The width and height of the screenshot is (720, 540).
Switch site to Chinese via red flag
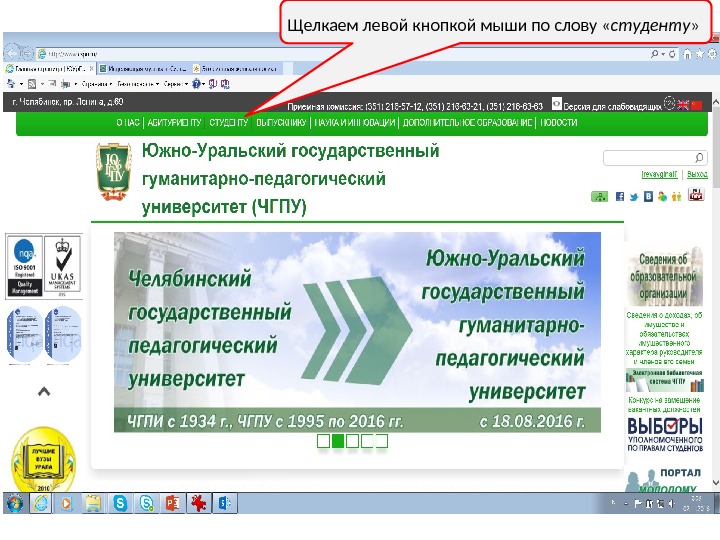tap(697, 105)
